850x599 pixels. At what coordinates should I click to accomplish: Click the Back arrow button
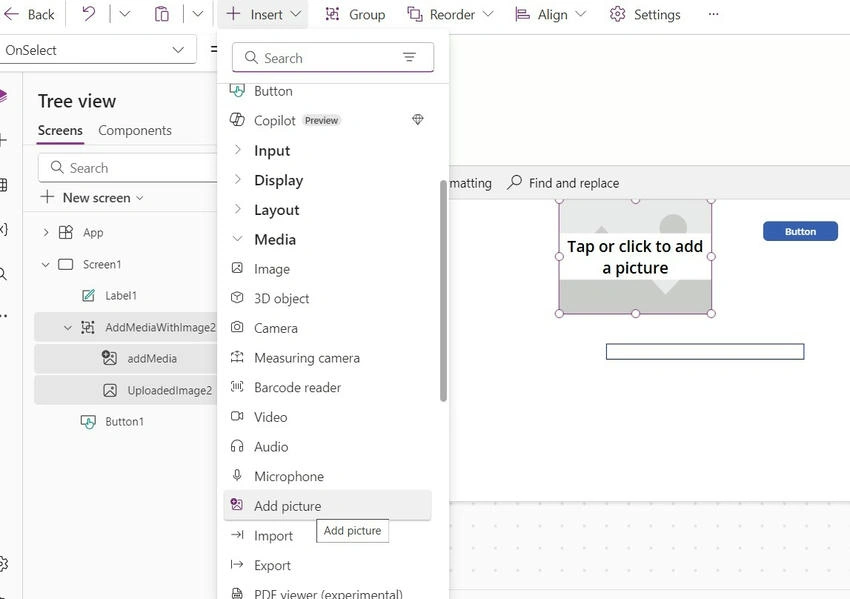pyautogui.click(x=28, y=15)
